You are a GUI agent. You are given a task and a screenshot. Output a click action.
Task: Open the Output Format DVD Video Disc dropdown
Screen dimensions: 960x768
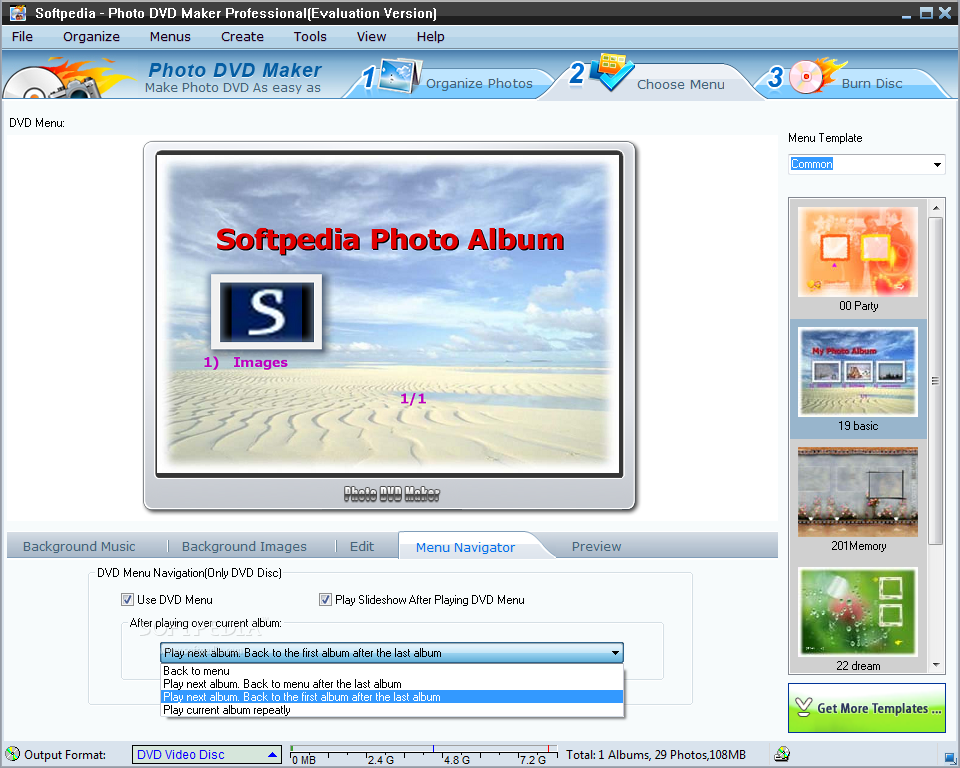pyautogui.click(x=206, y=755)
